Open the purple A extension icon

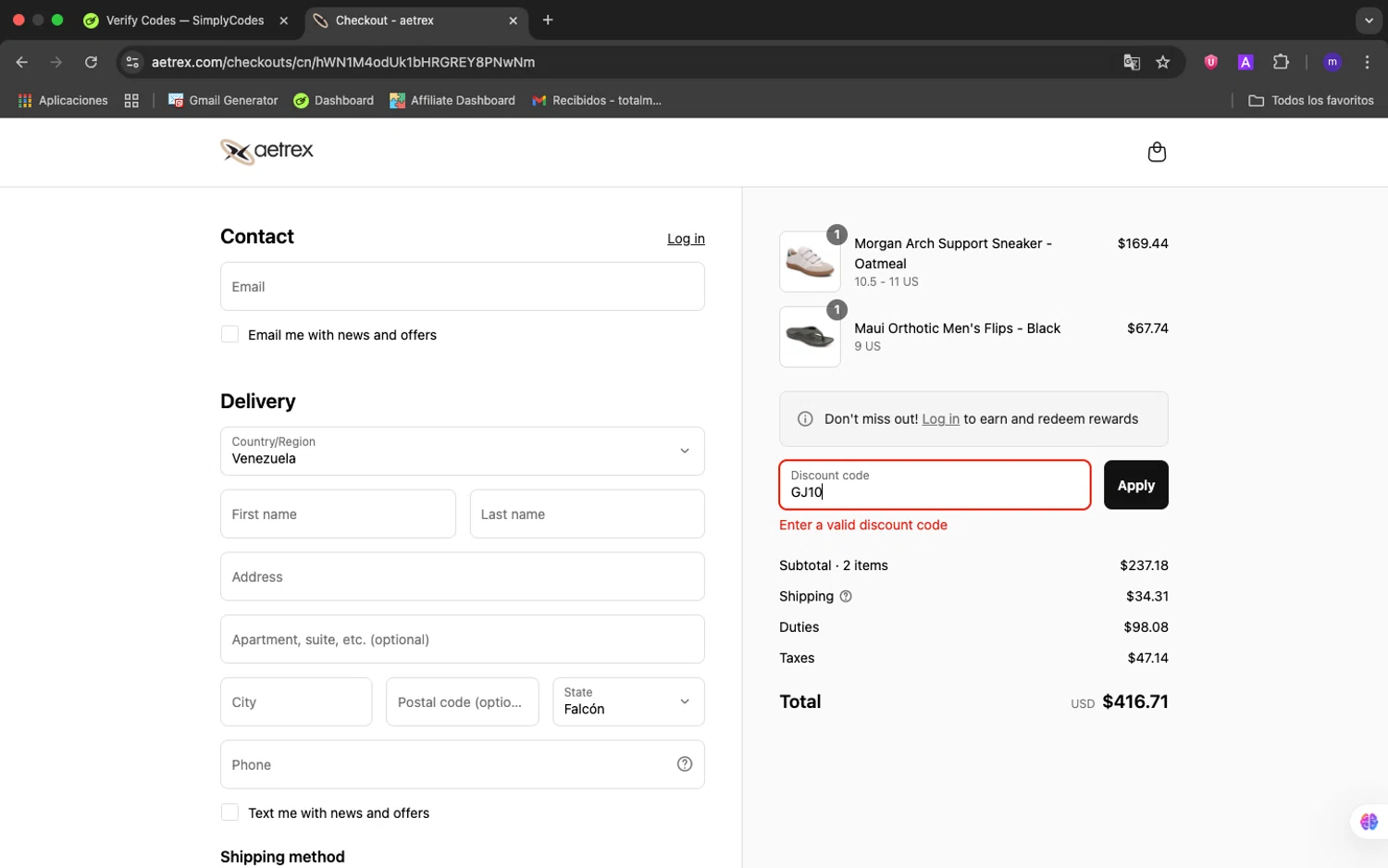1245,62
